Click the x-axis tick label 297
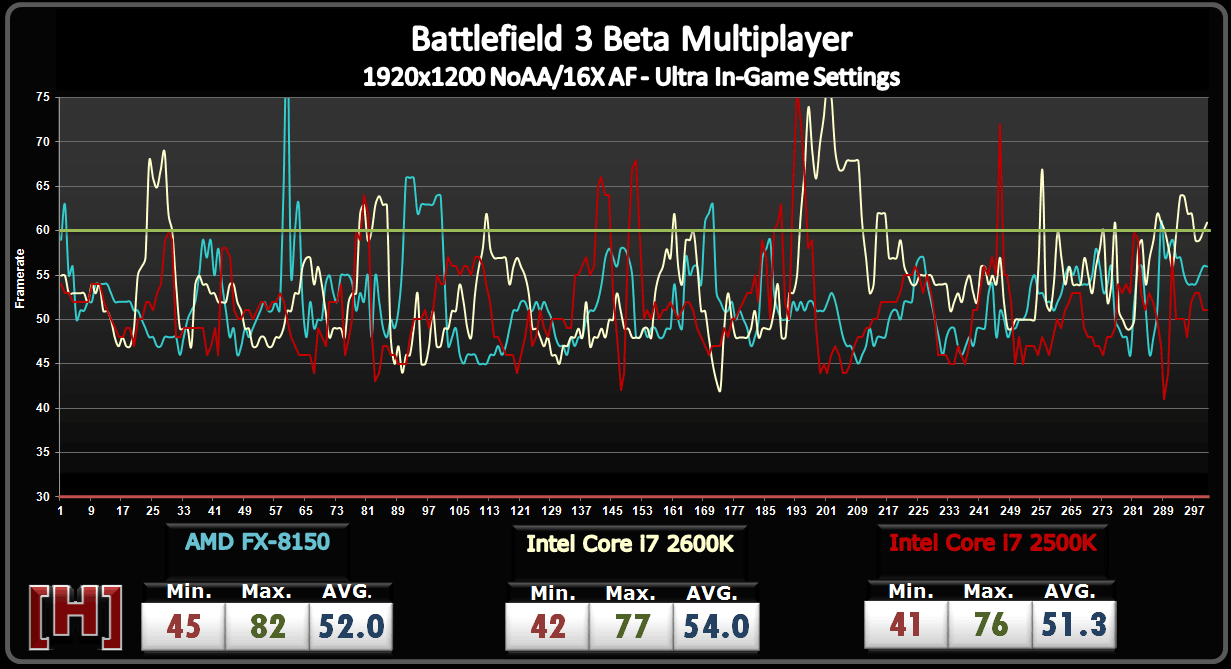 click(1193, 510)
